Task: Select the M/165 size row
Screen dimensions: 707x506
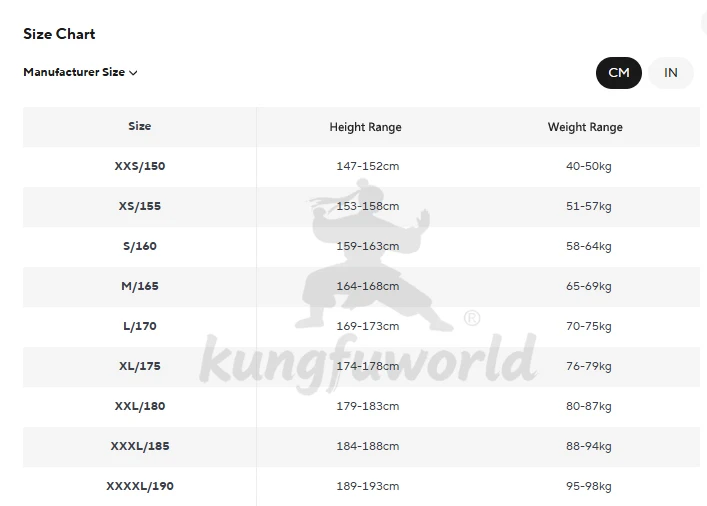Action: (361, 286)
